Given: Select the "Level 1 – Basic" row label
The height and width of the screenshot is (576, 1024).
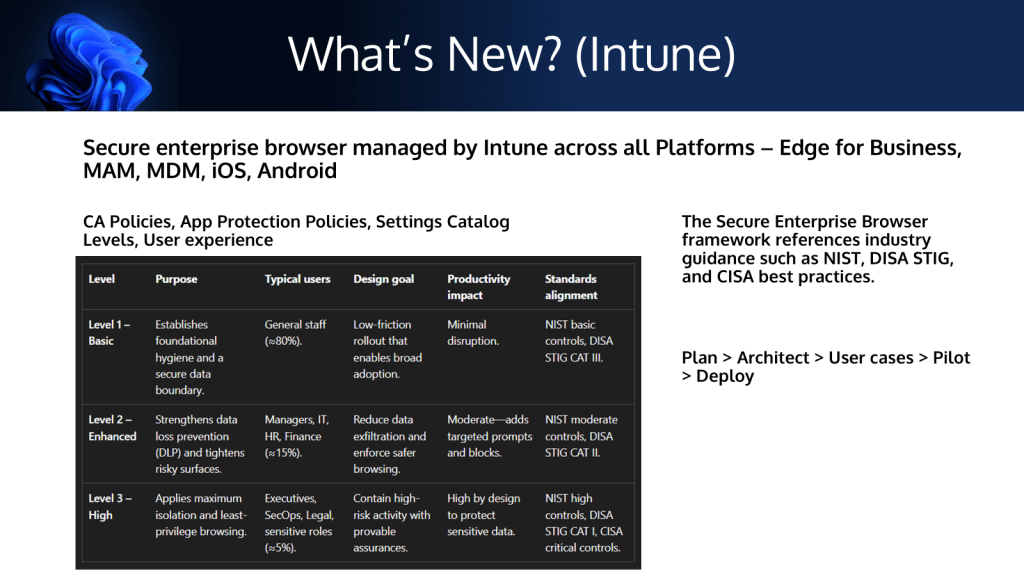Looking at the screenshot, I should pyautogui.click(x=108, y=333).
